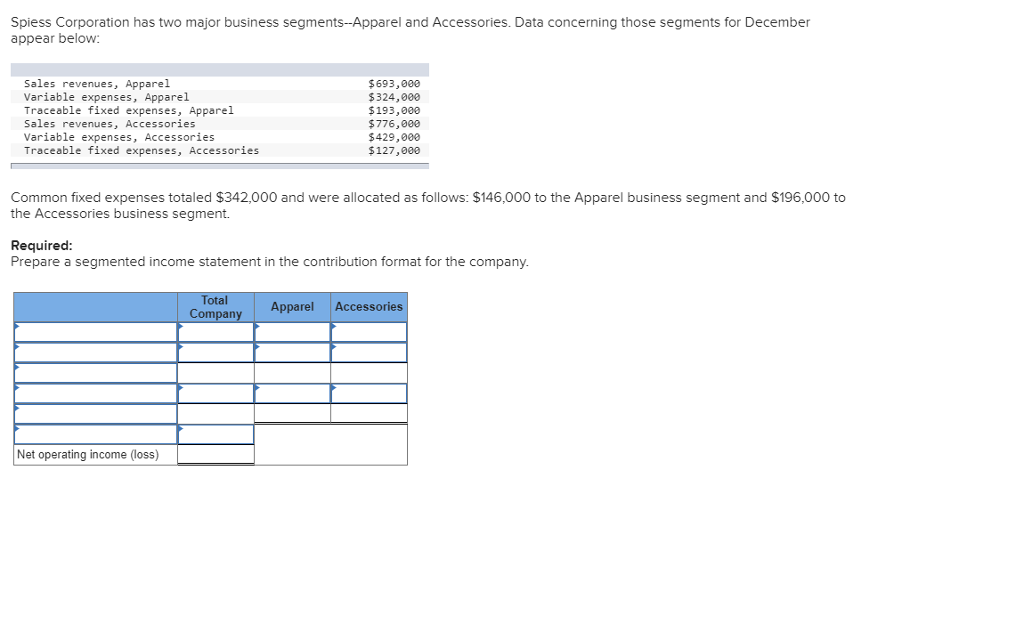The width and height of the screenshot is (1024, 640).
Task: Click the $693,000 value
Action: pos(394,84)
